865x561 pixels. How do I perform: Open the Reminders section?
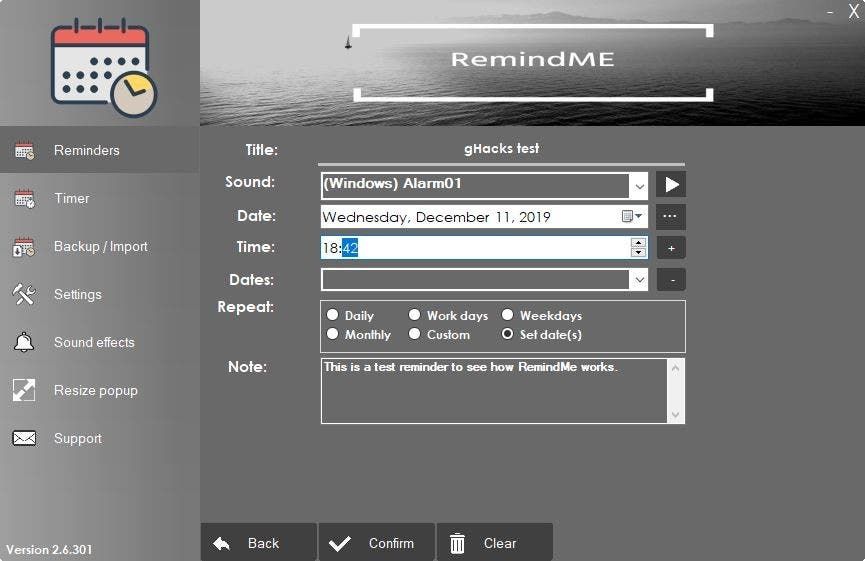coord(99,150)
